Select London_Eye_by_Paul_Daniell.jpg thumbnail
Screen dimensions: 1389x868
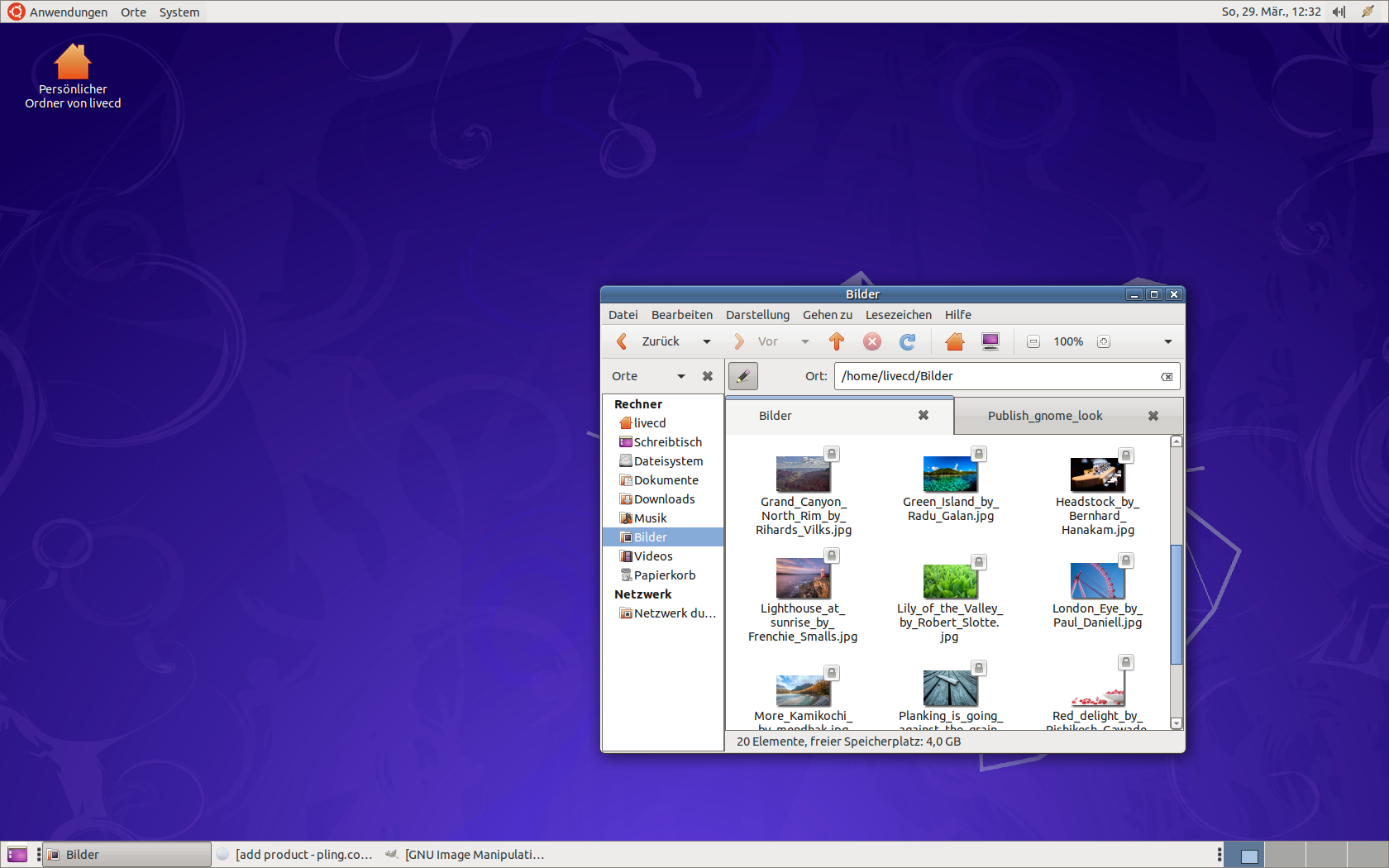[x=1097, y=581]
